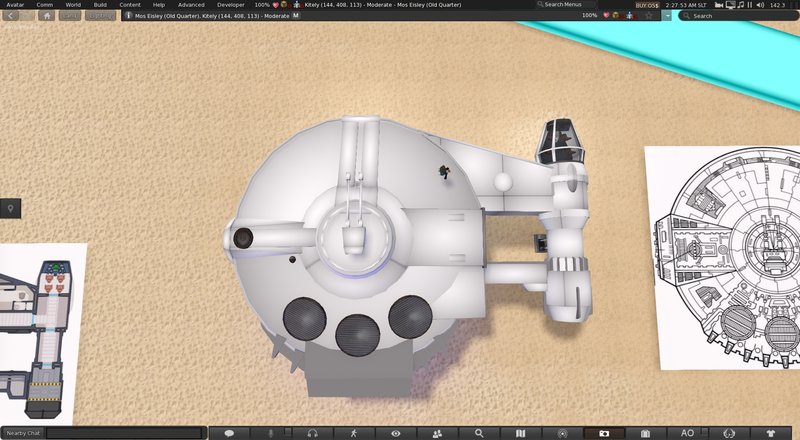Click the Search Menus field

(565, 5)
